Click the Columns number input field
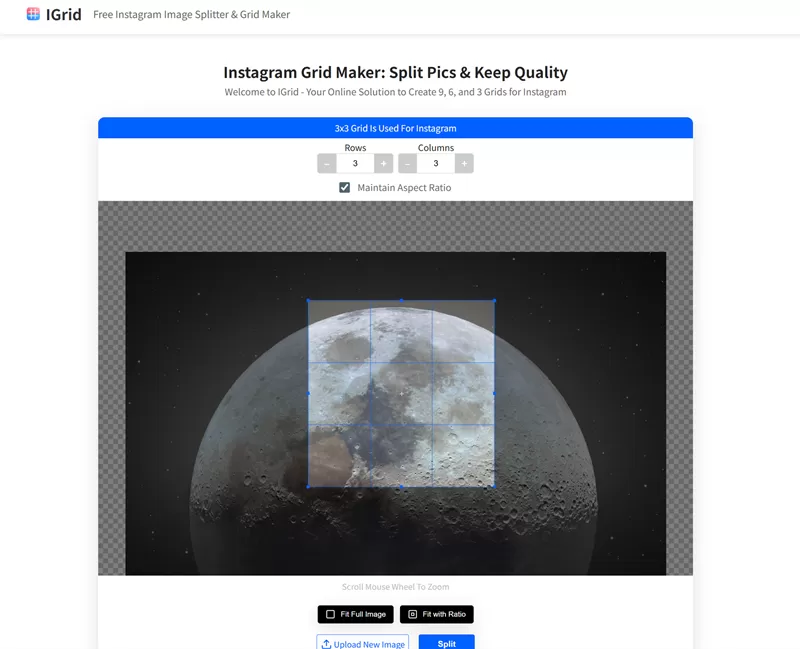 (x=436, y=164)
